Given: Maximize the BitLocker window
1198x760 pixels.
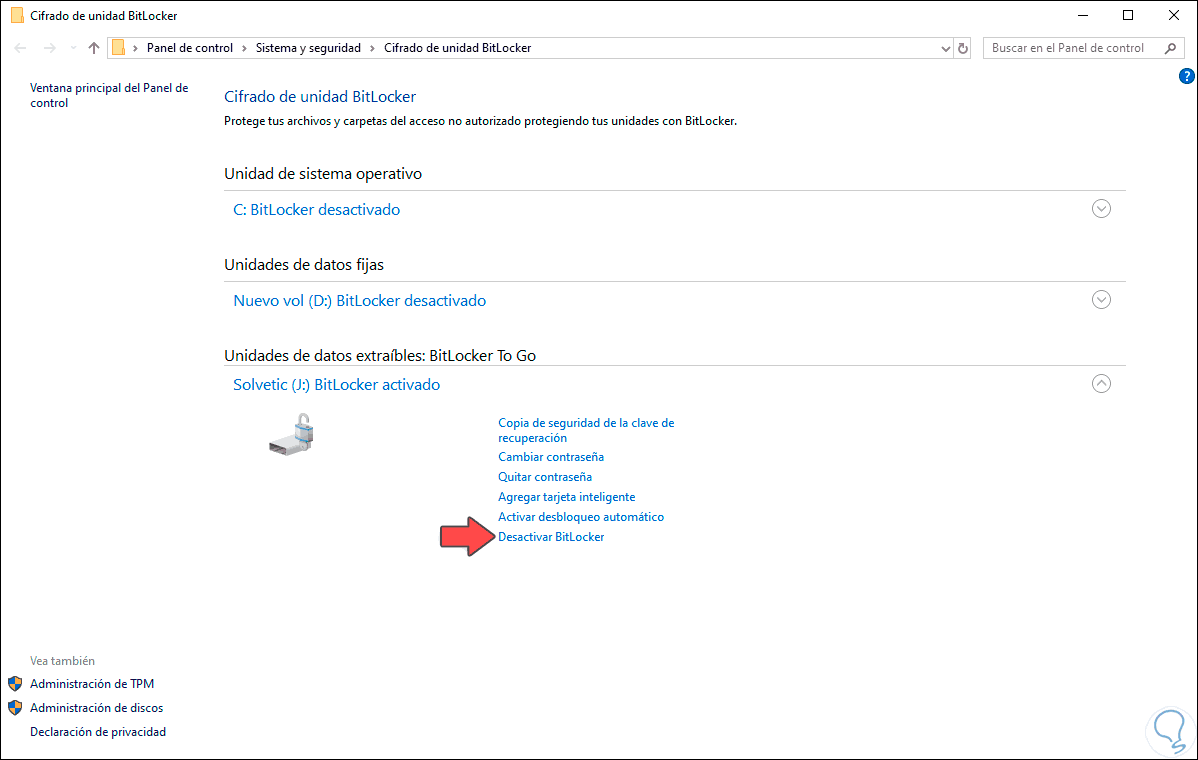Looking at the screenshot, I should (1128, 15).
